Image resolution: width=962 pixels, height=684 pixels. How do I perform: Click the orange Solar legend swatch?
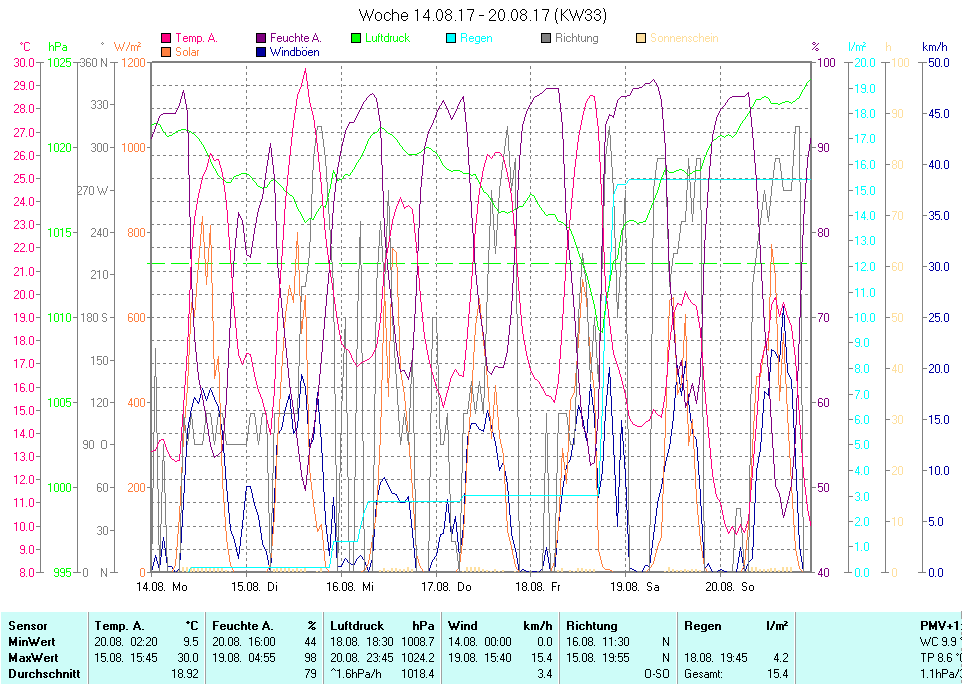click(166, 52)
